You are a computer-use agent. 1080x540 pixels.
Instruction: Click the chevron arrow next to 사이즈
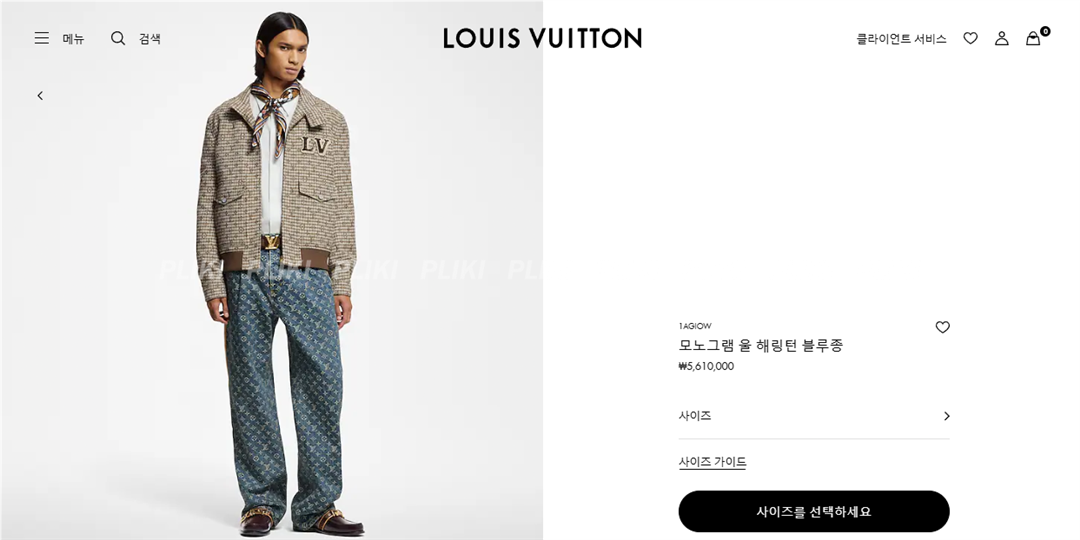946,416
